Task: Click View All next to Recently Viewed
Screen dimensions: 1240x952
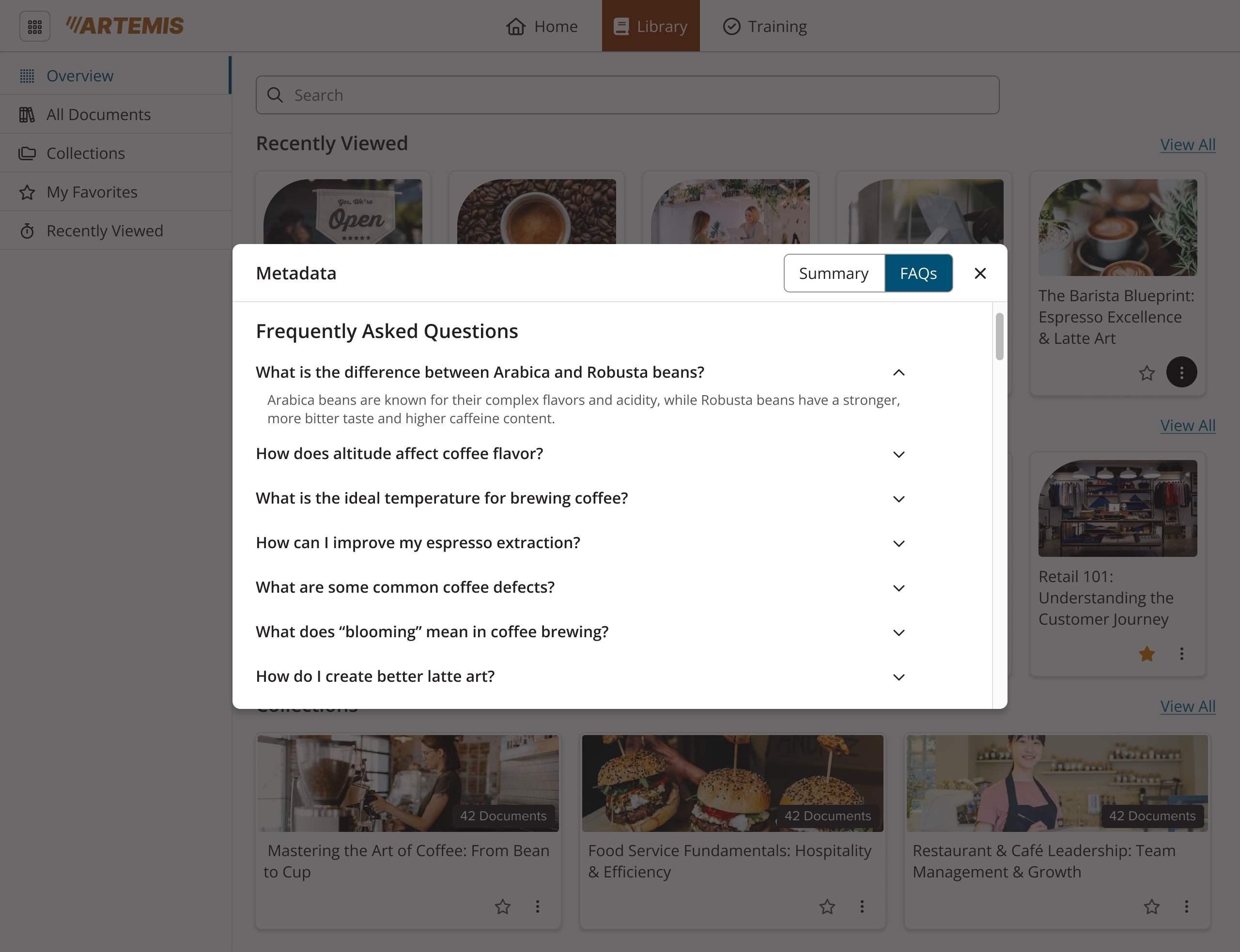Action: click(x=1188, y=144)
